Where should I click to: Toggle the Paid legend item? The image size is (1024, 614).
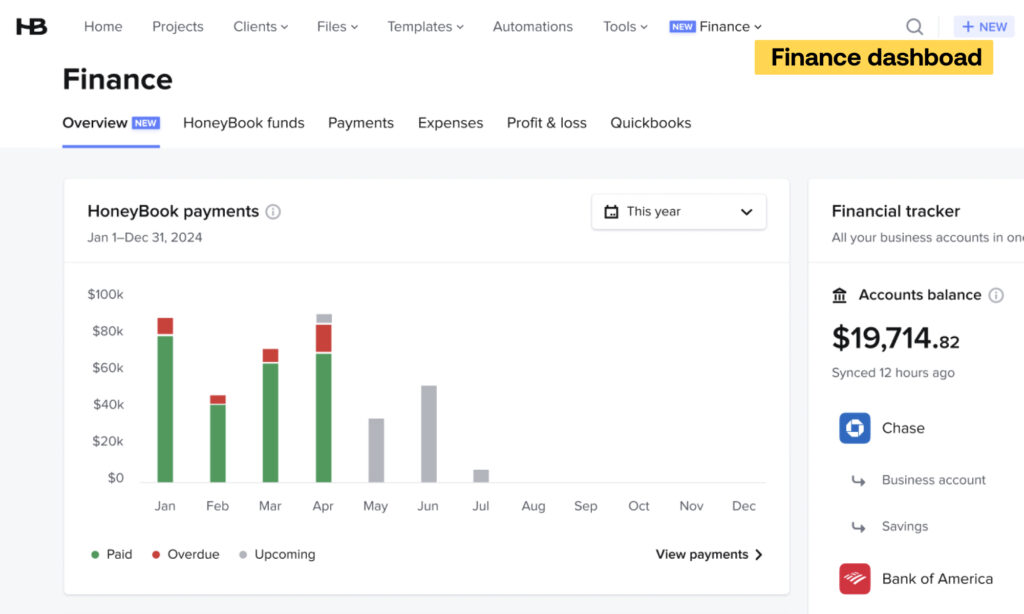click(110, 554)
